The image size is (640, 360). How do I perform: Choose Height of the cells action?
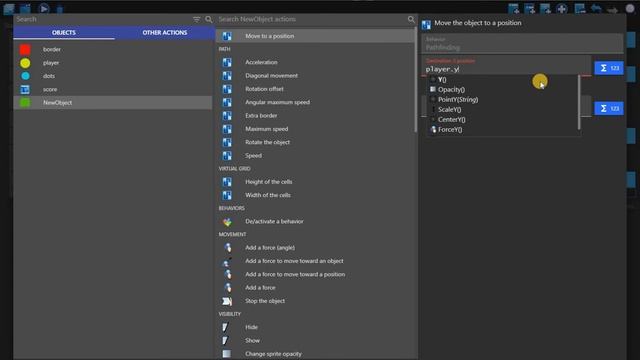click(x=315, y=182)
